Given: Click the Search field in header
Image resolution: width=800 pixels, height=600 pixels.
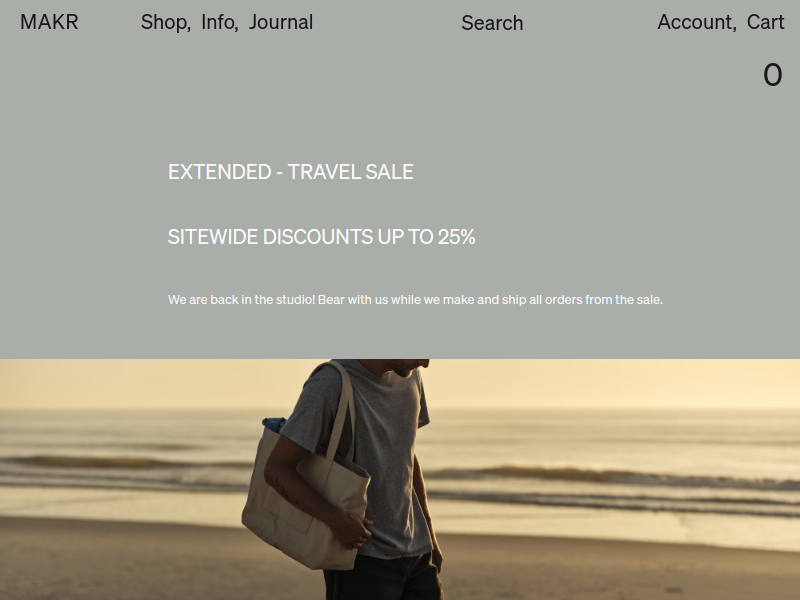Looking at the screenshot, I should (492, 23).
